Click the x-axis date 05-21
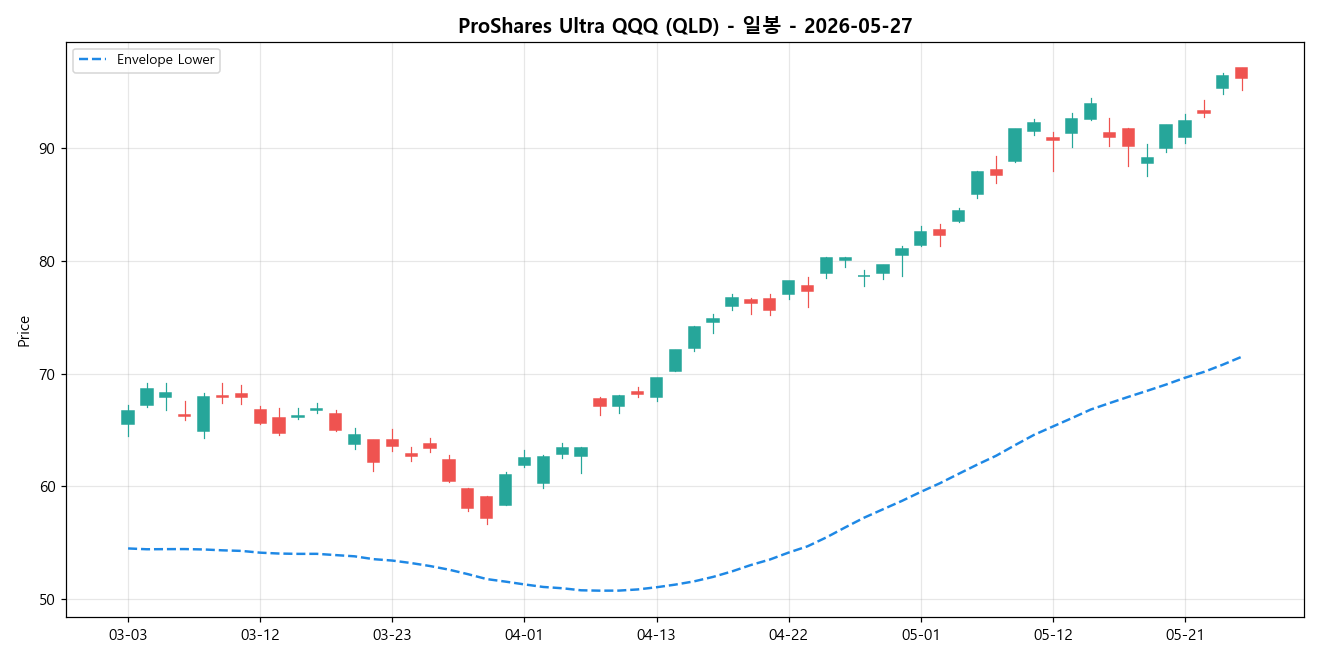The image size is (1320, 660). pyautogui.click(x=1184, y=635)
